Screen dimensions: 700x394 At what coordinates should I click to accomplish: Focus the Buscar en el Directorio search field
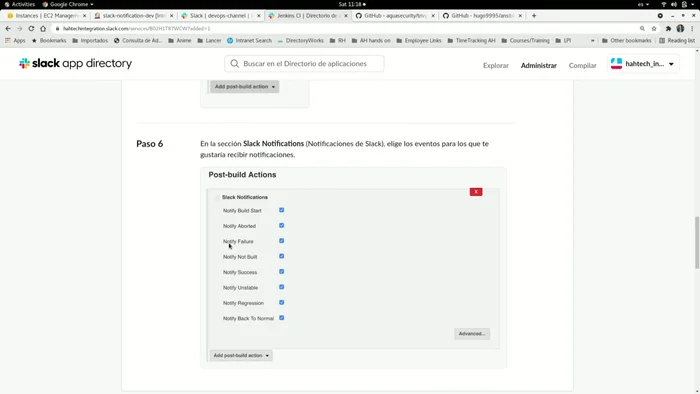pyautogui.click(x=304, y=64)
